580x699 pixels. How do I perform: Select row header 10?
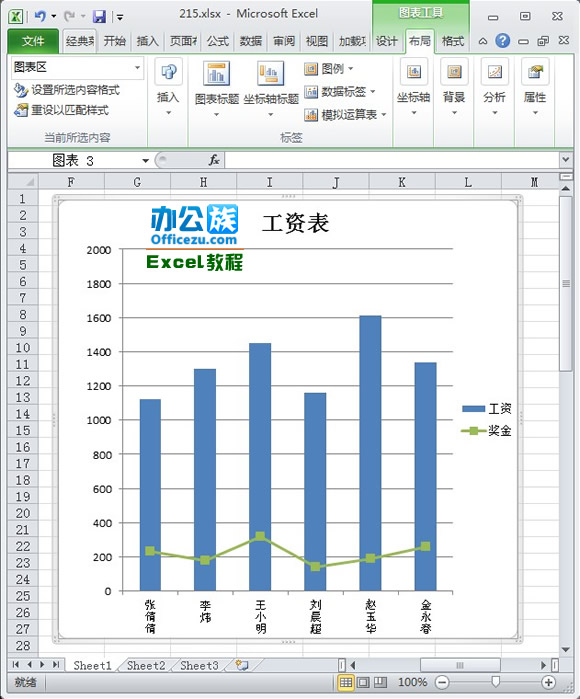(23, 348)
